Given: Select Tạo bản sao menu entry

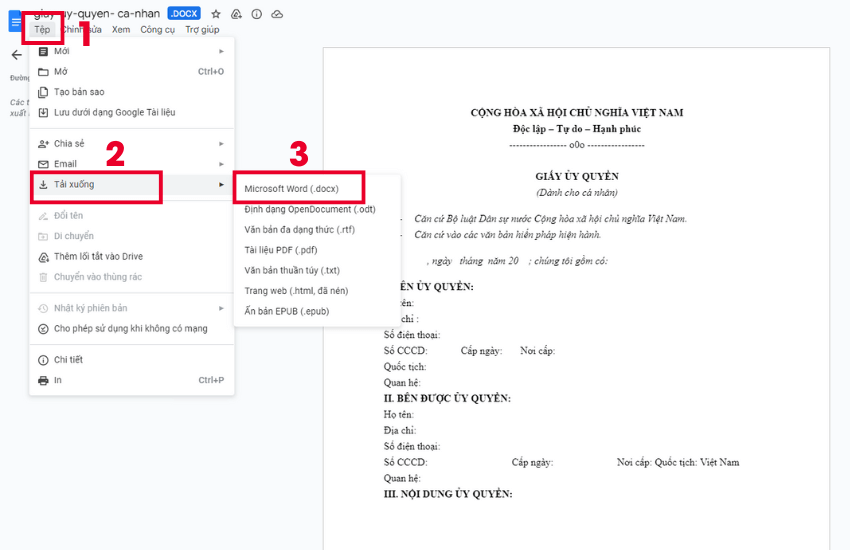Looking at the screenshot, I should 132,92.
